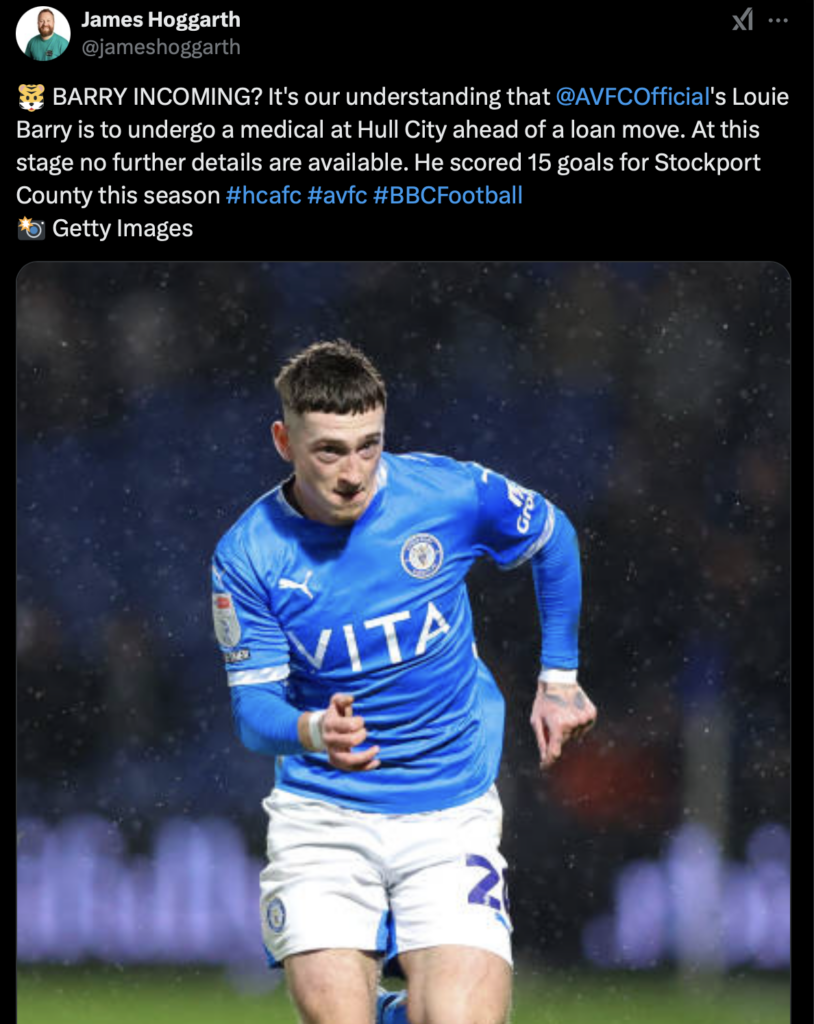Open the #hcafc hashtag
This screenshot has width=814, height=1024.
click(x=263, y=195)
